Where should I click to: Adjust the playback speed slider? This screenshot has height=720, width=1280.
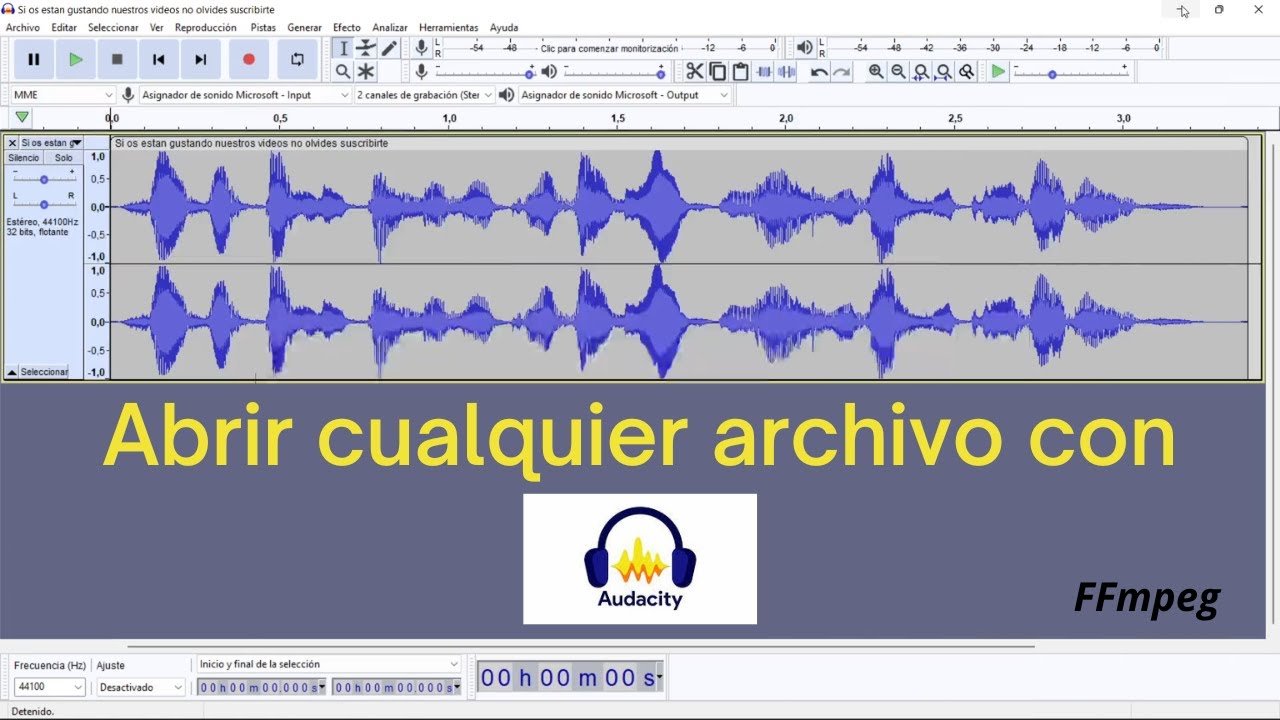pyautogui.click(x=1071, y=71)
